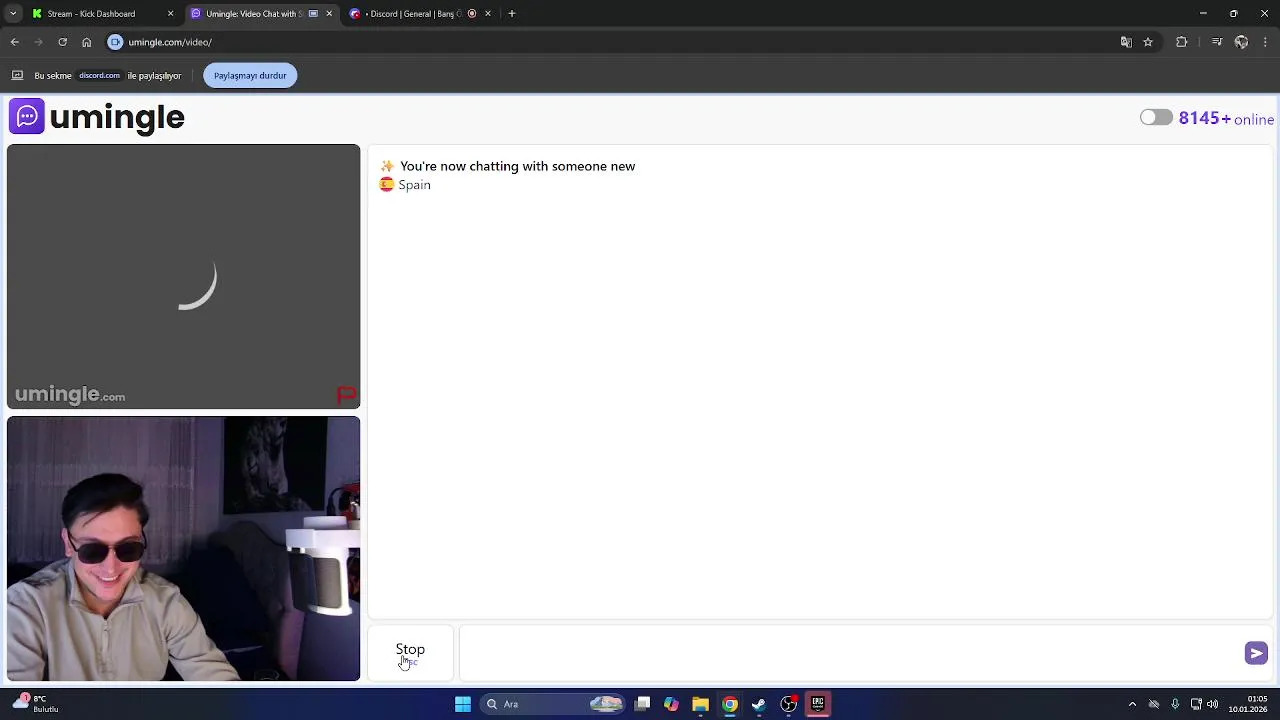Click the red flag report icon
The image size is (1280, 720).
click(x=346, y=396)
